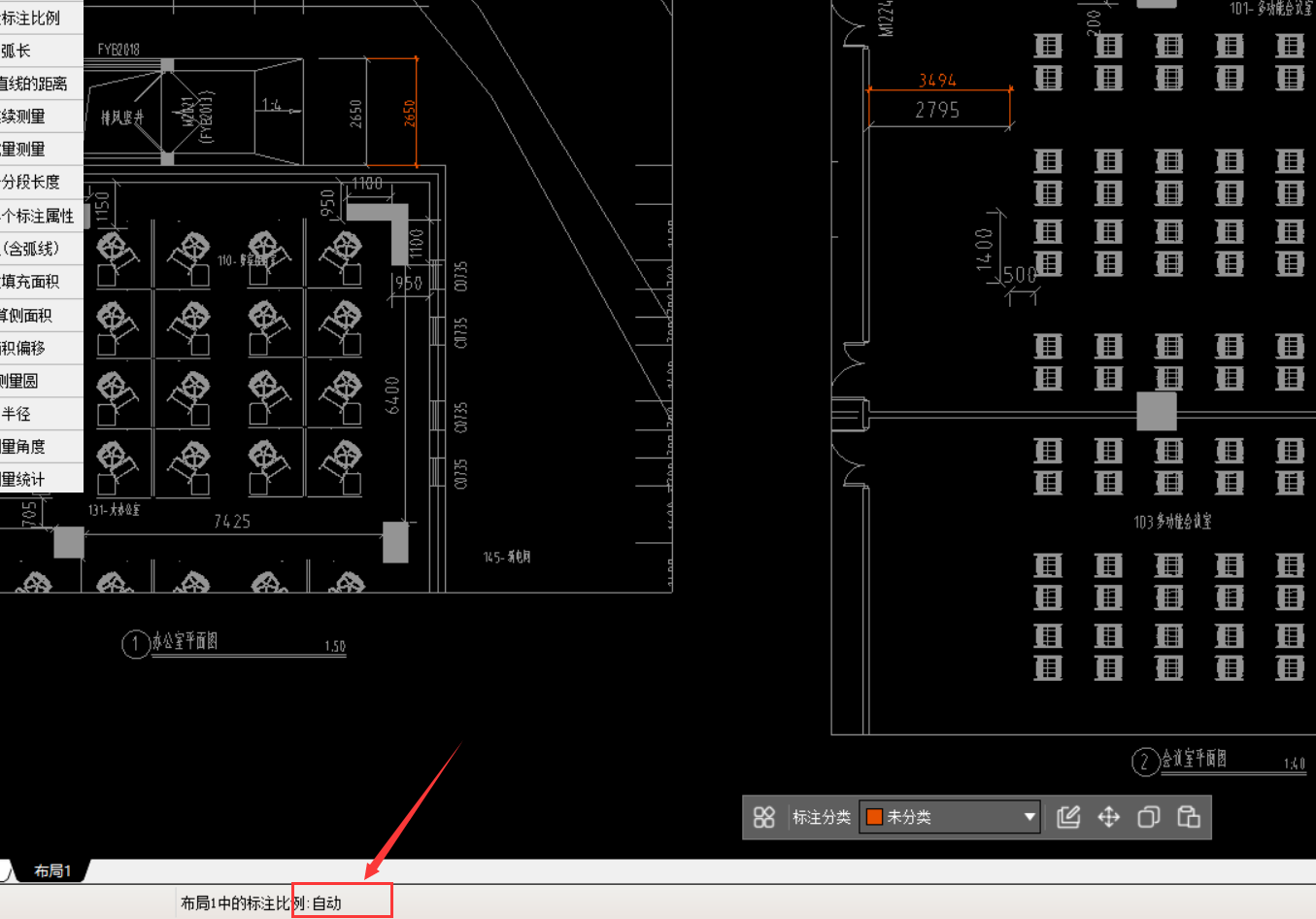Choose the 分段长度 menu entry
The height and width of the screenshot is (919, 1316).
point(31,182)
